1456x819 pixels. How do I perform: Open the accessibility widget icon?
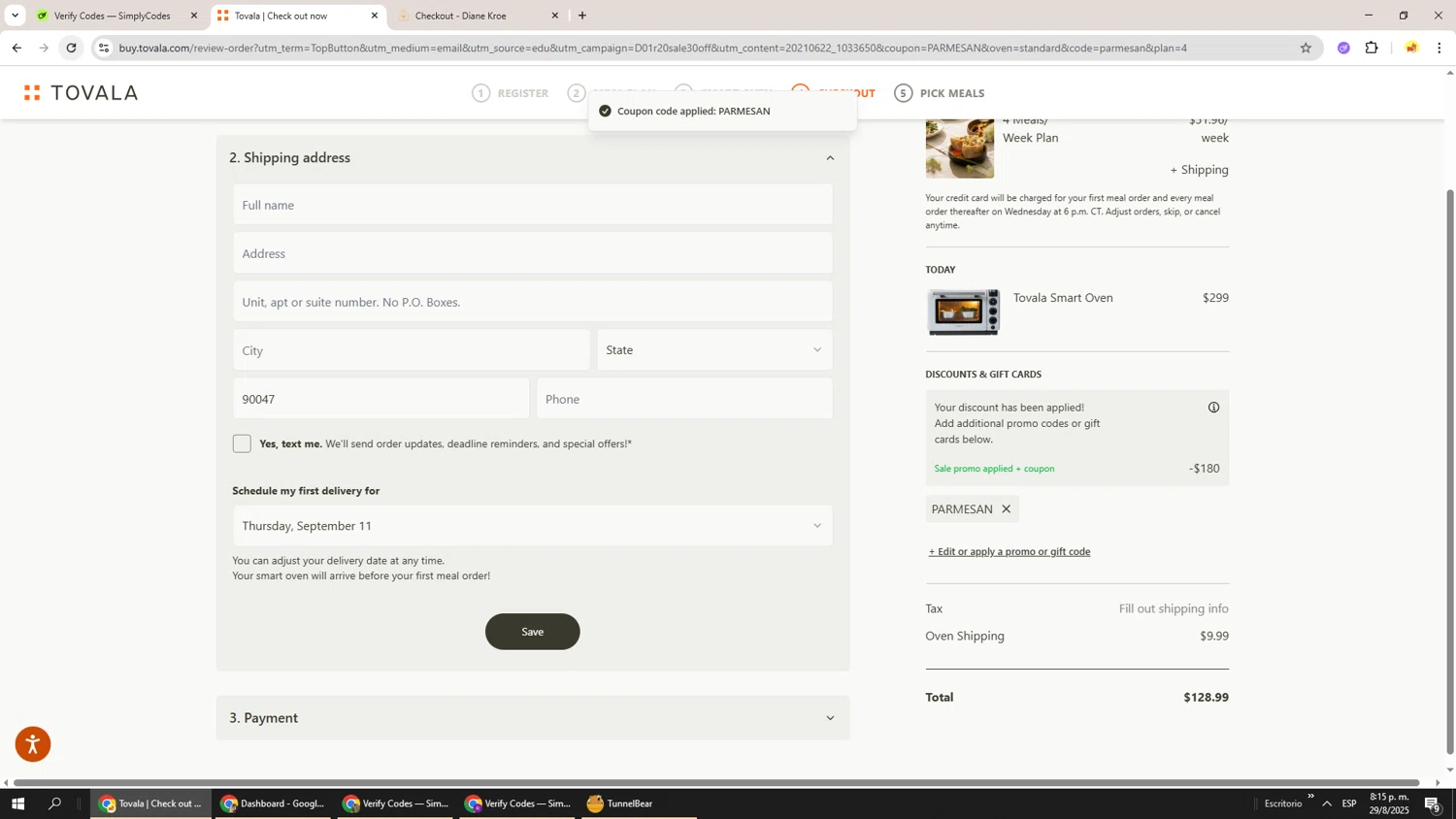[x=33, y=744]
